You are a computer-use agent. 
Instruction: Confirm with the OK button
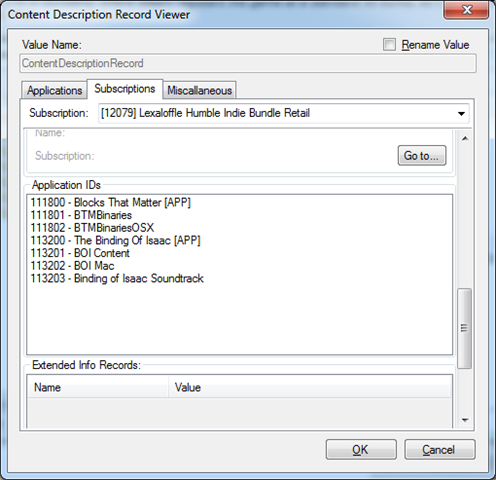coord(361,450)
